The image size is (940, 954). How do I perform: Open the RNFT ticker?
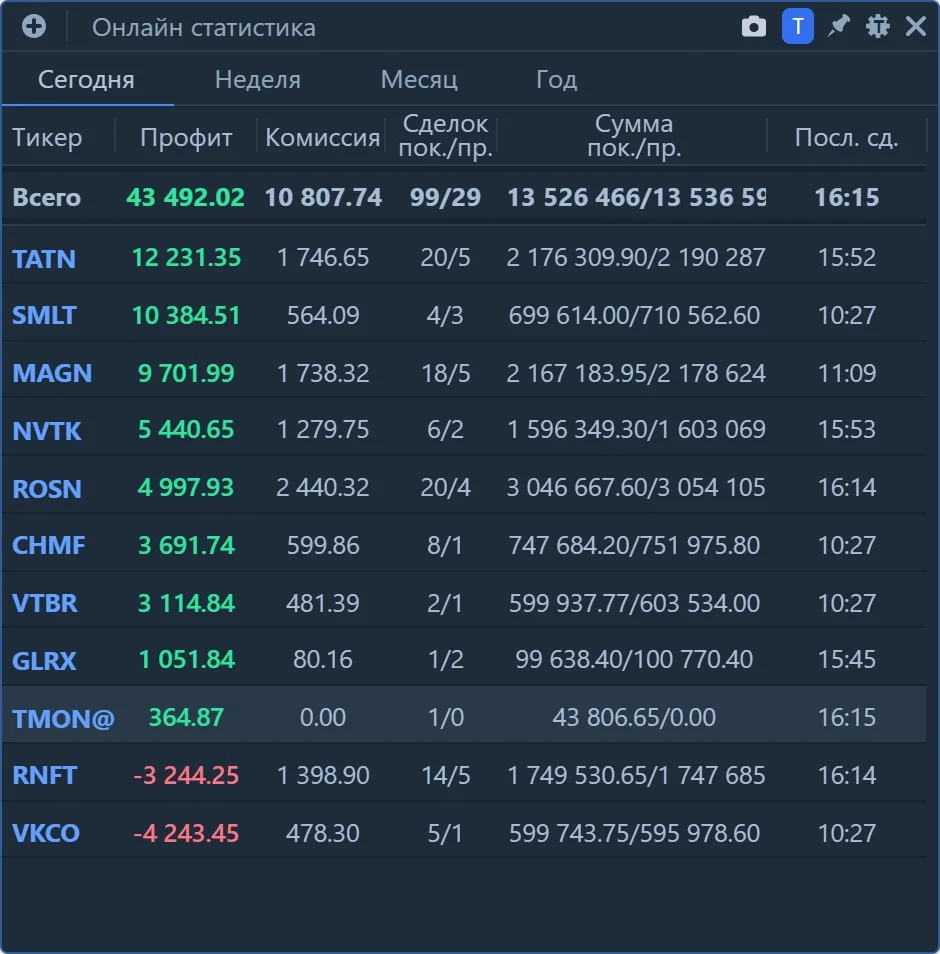pos(44,775)
